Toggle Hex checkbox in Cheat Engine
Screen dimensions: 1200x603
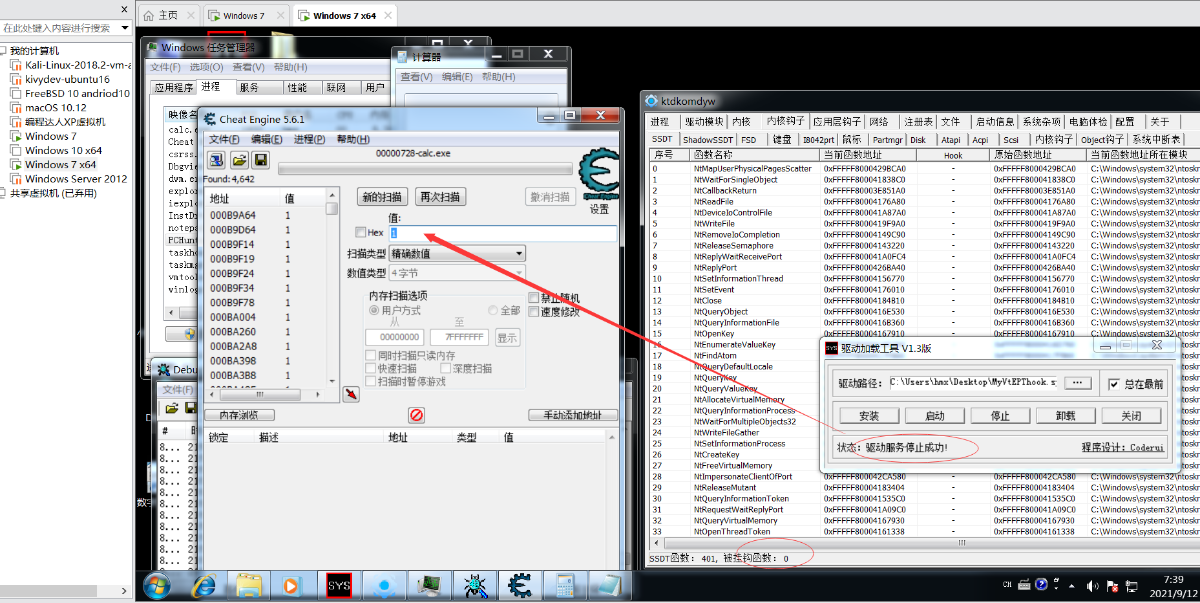coord(361,233)
